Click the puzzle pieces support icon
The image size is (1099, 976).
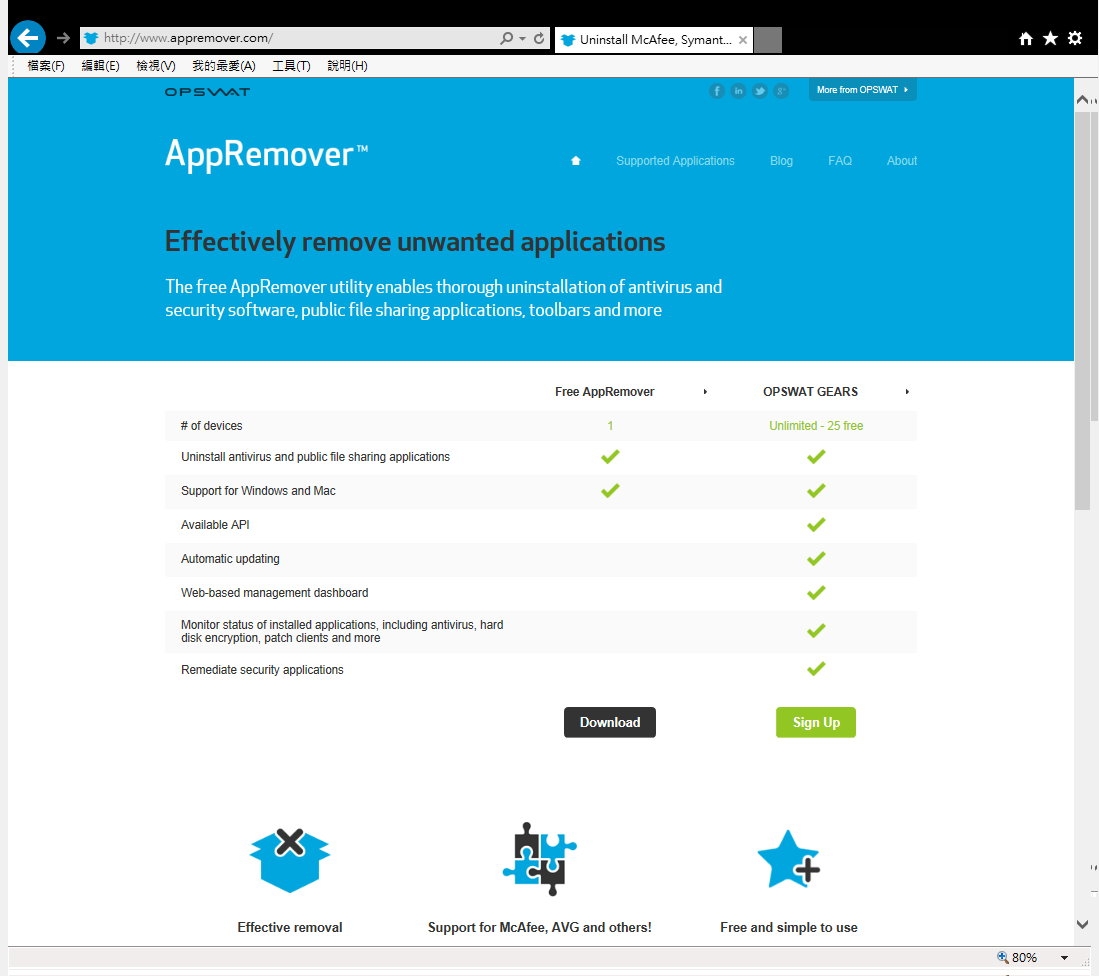point(540,858)
